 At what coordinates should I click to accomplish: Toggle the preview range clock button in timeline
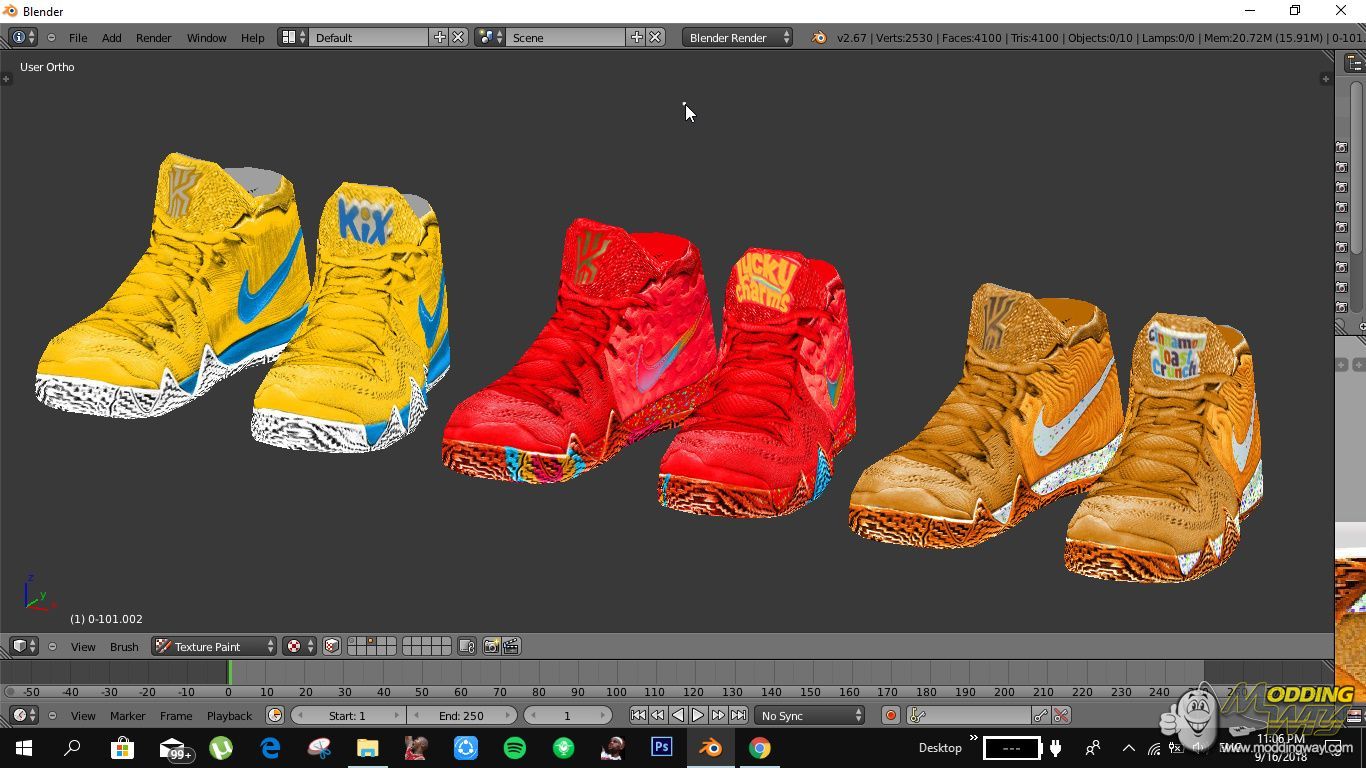(x=275, y=715)
